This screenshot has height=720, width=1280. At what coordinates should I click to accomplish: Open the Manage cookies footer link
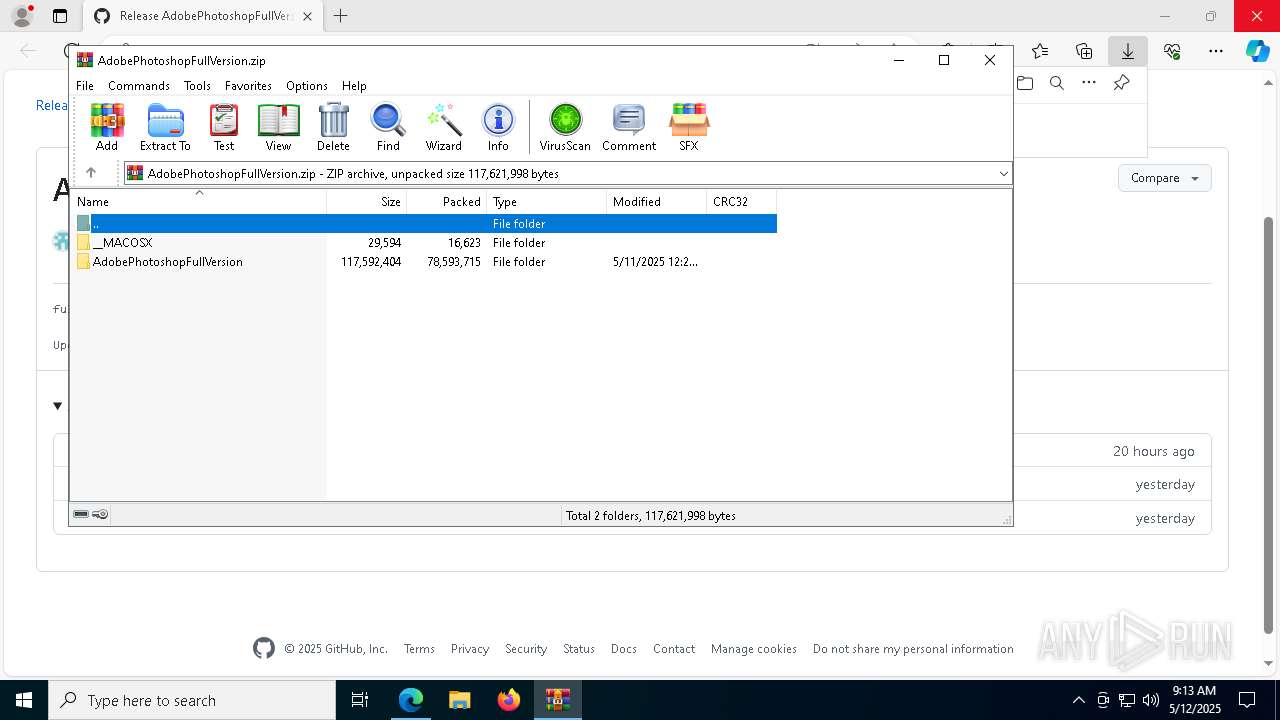[x=754, y=649]
